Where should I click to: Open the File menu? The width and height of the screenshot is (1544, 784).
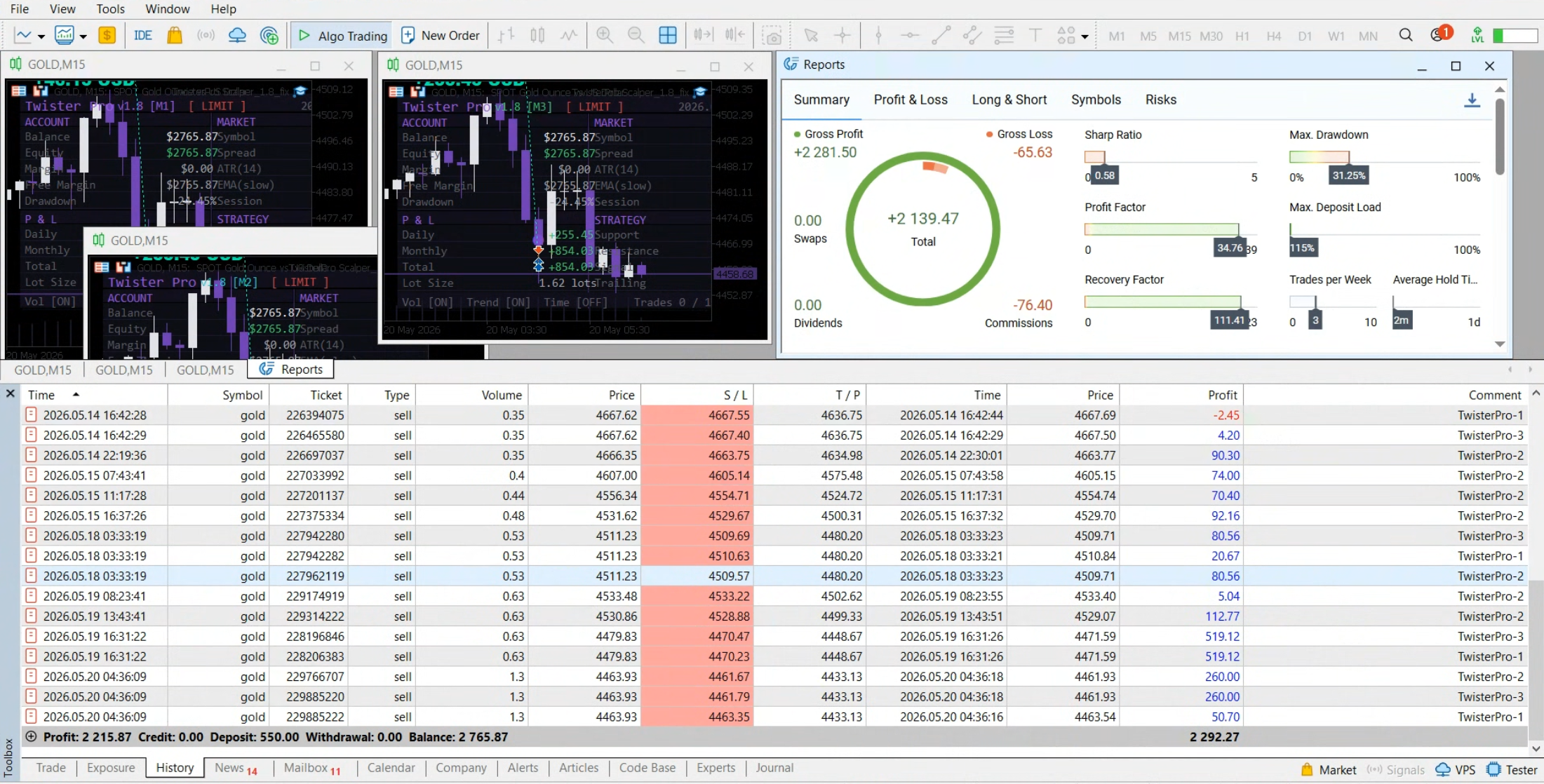click(x=20, y=9)
